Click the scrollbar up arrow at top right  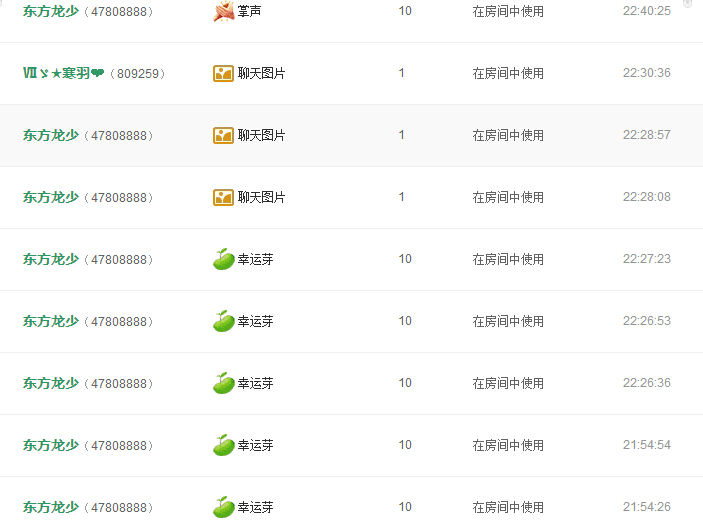pos(687,4)
